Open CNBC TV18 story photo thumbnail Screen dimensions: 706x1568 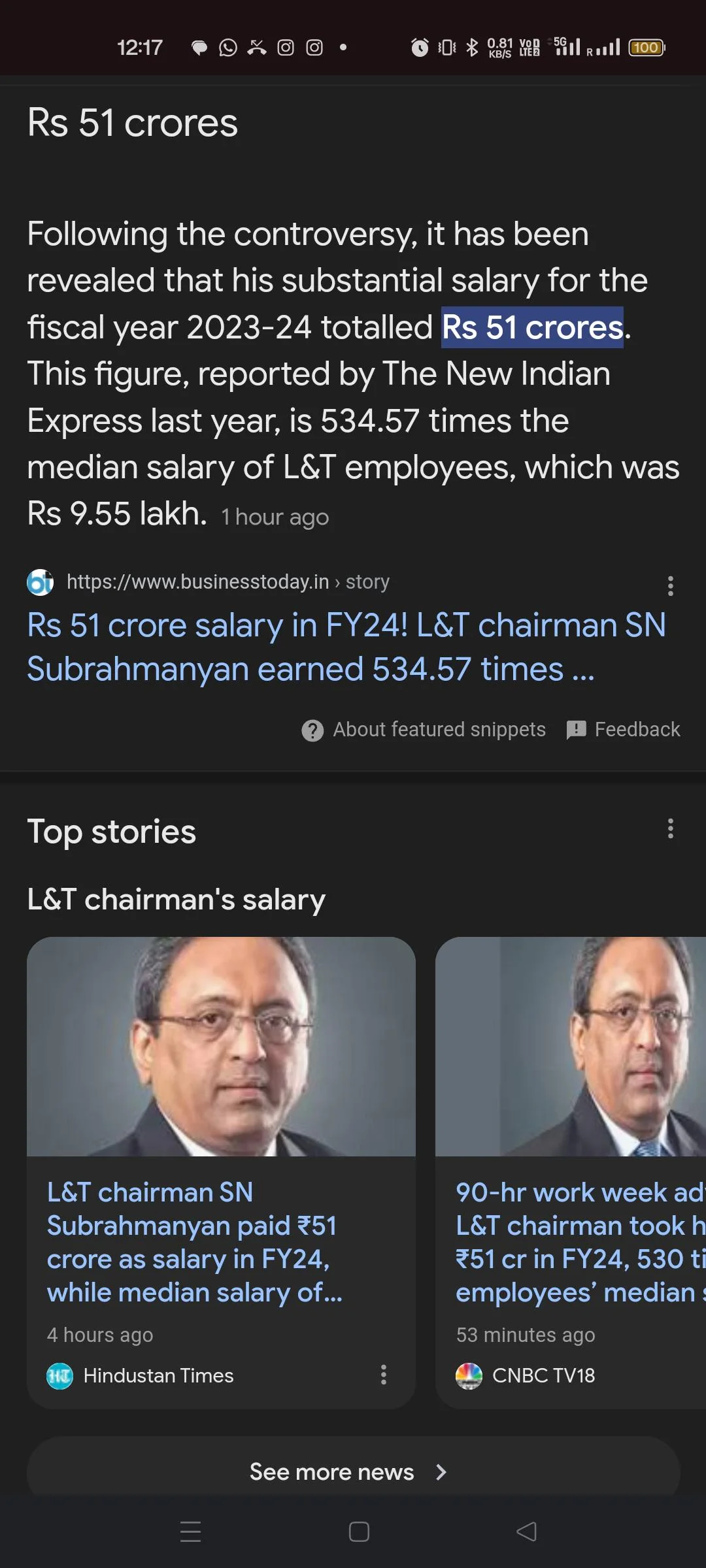(570, 1047)
